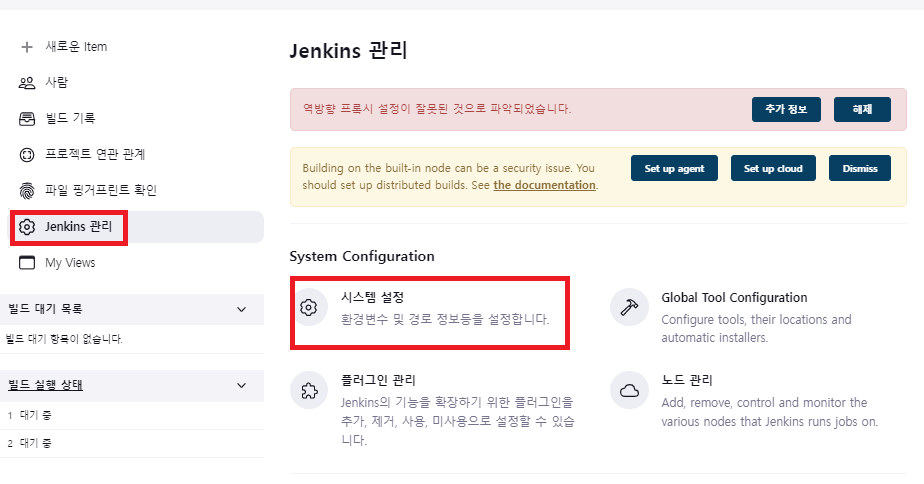Open the 플러그인 관리 title
Screen dimensions: 924x484
coord(378,380)
